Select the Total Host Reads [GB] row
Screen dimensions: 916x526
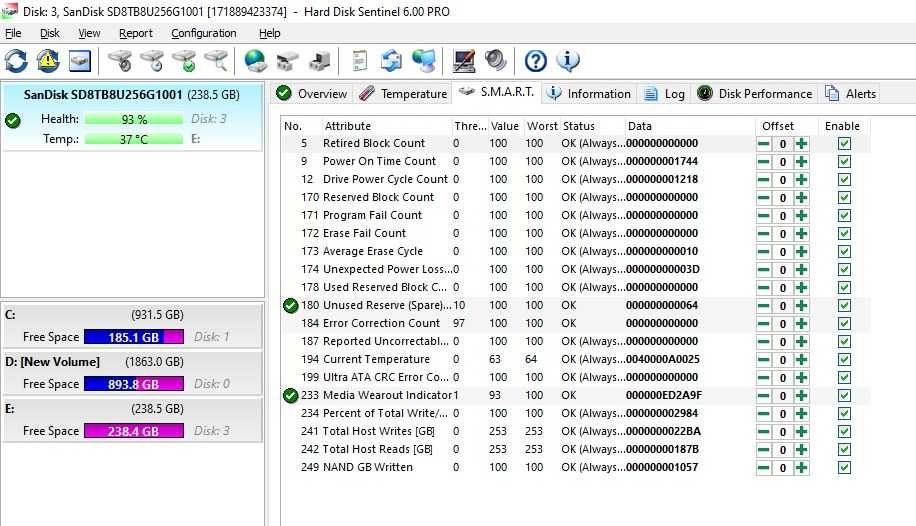(x=575, y=449)
